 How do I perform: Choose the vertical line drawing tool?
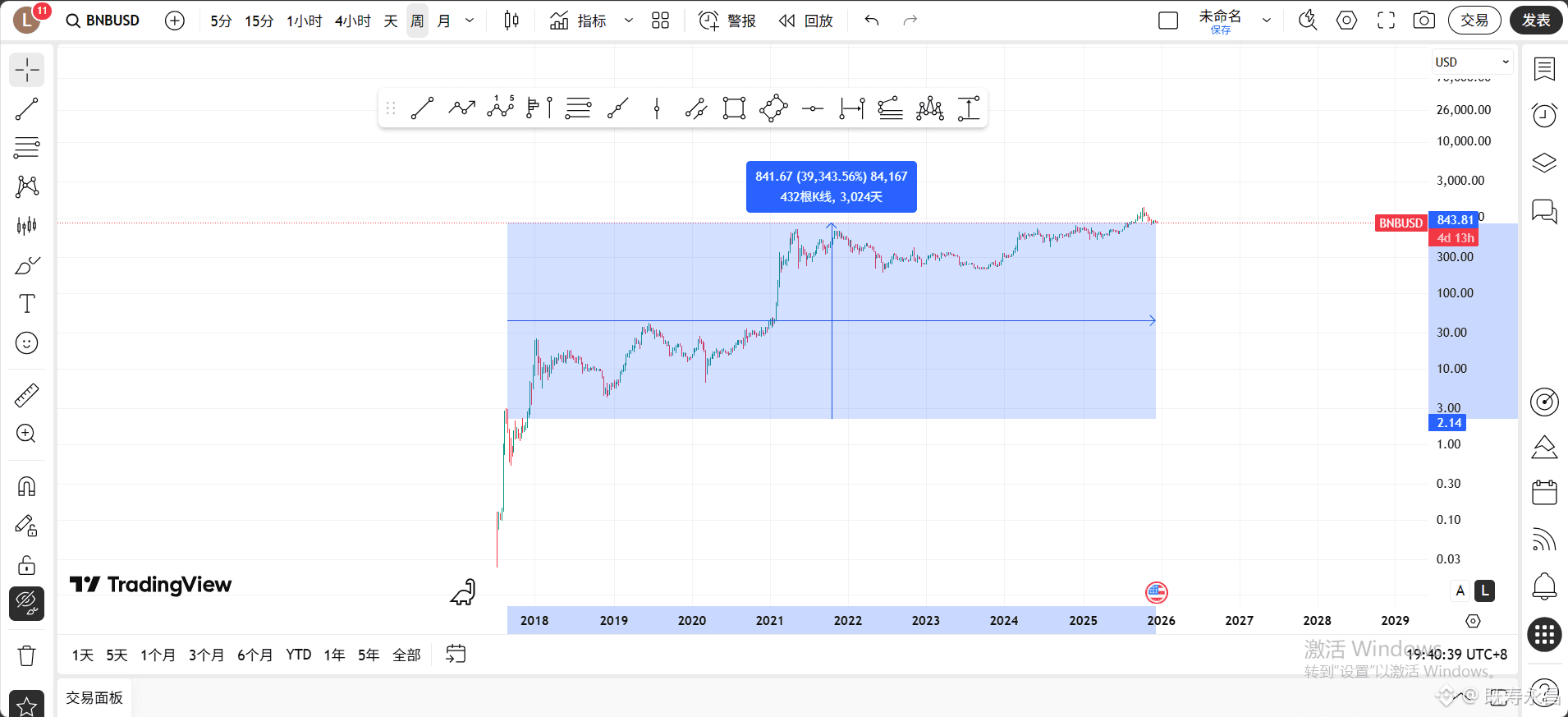(x=657, y=108)
